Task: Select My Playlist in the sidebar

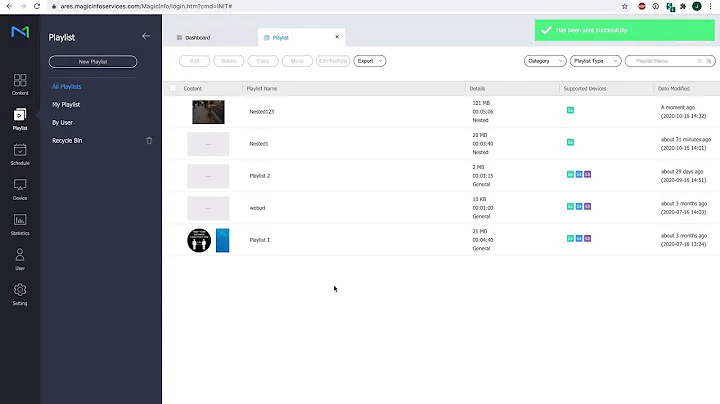Action: tap(66, 105)
